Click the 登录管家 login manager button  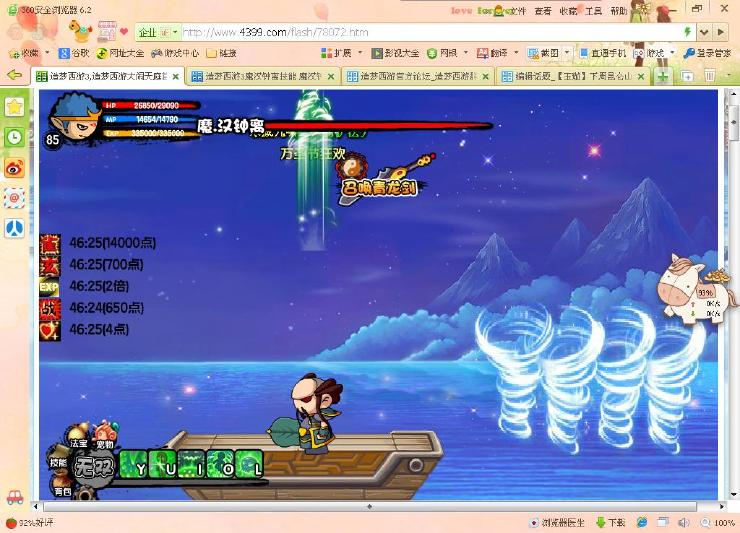[707, 53]
